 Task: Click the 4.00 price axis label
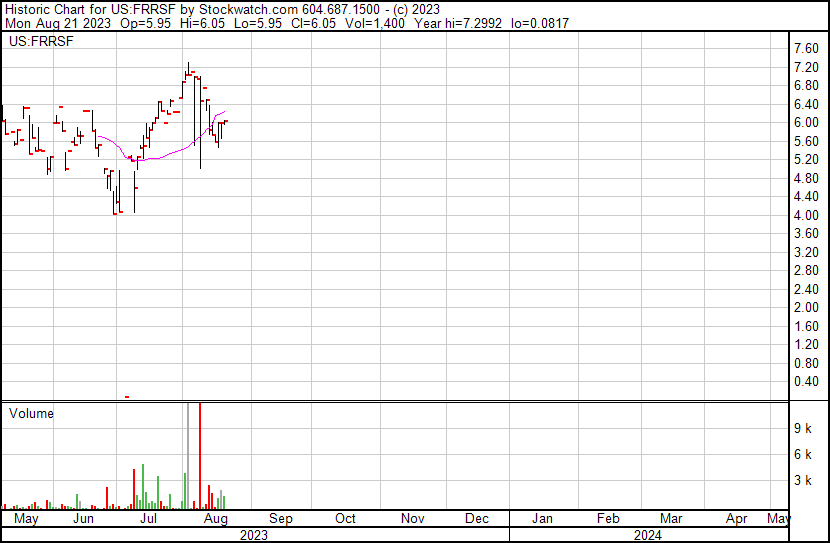[x=806, y=216]
